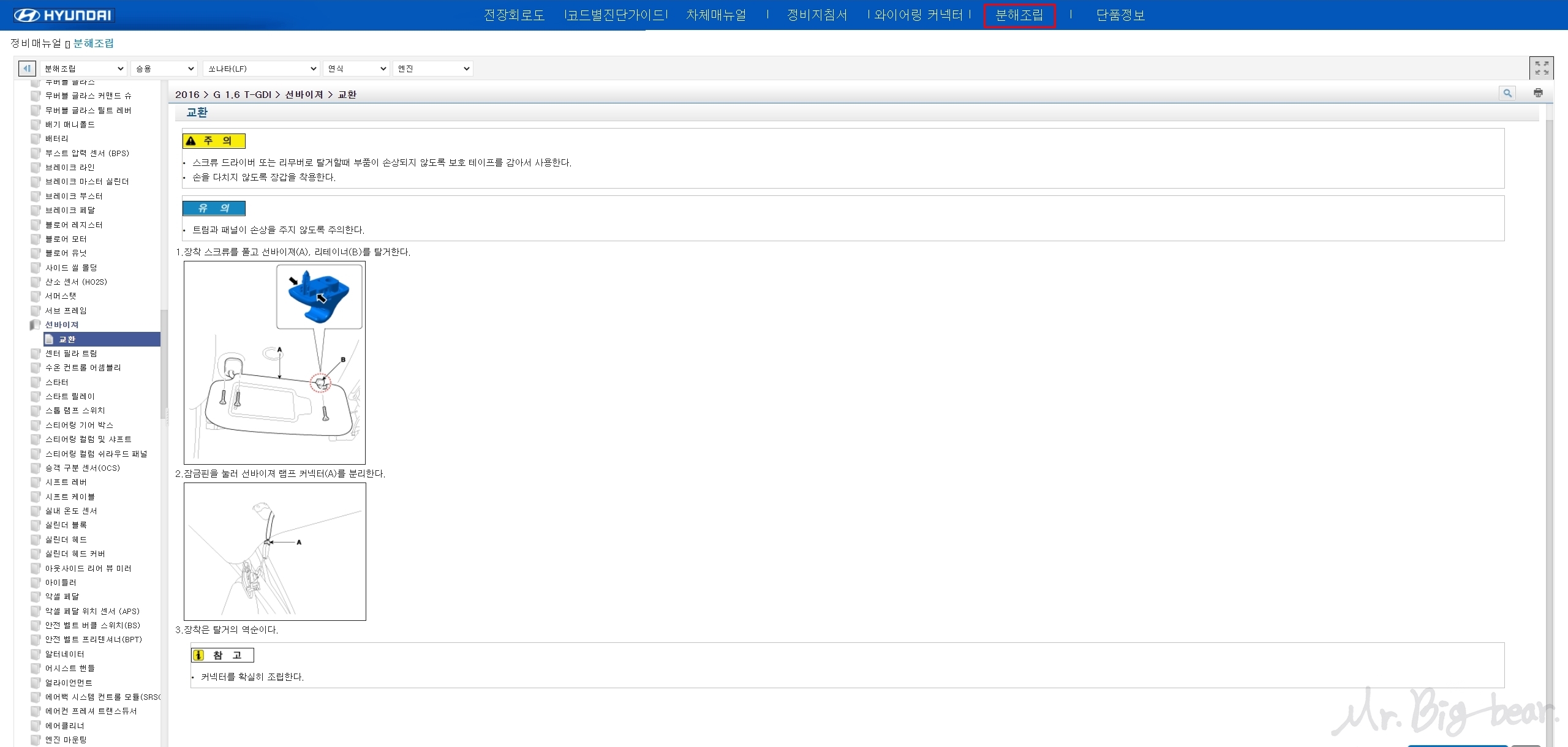The height and width of the screenshot is (747, 1568).
Task: Open the 와이어링 커넥터 tab
Action: (919, 15)
